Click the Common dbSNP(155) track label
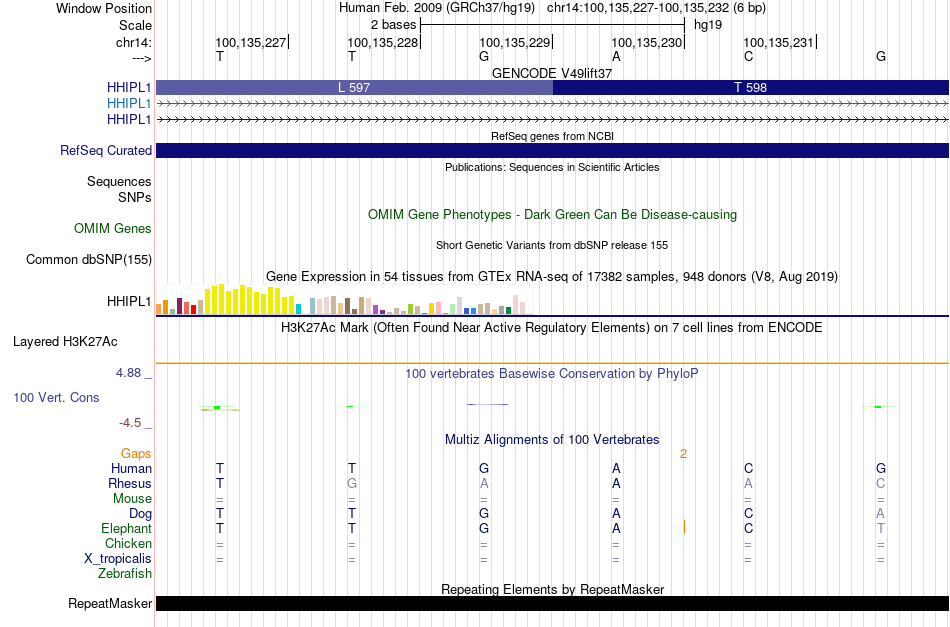 (x=89, y=259)
